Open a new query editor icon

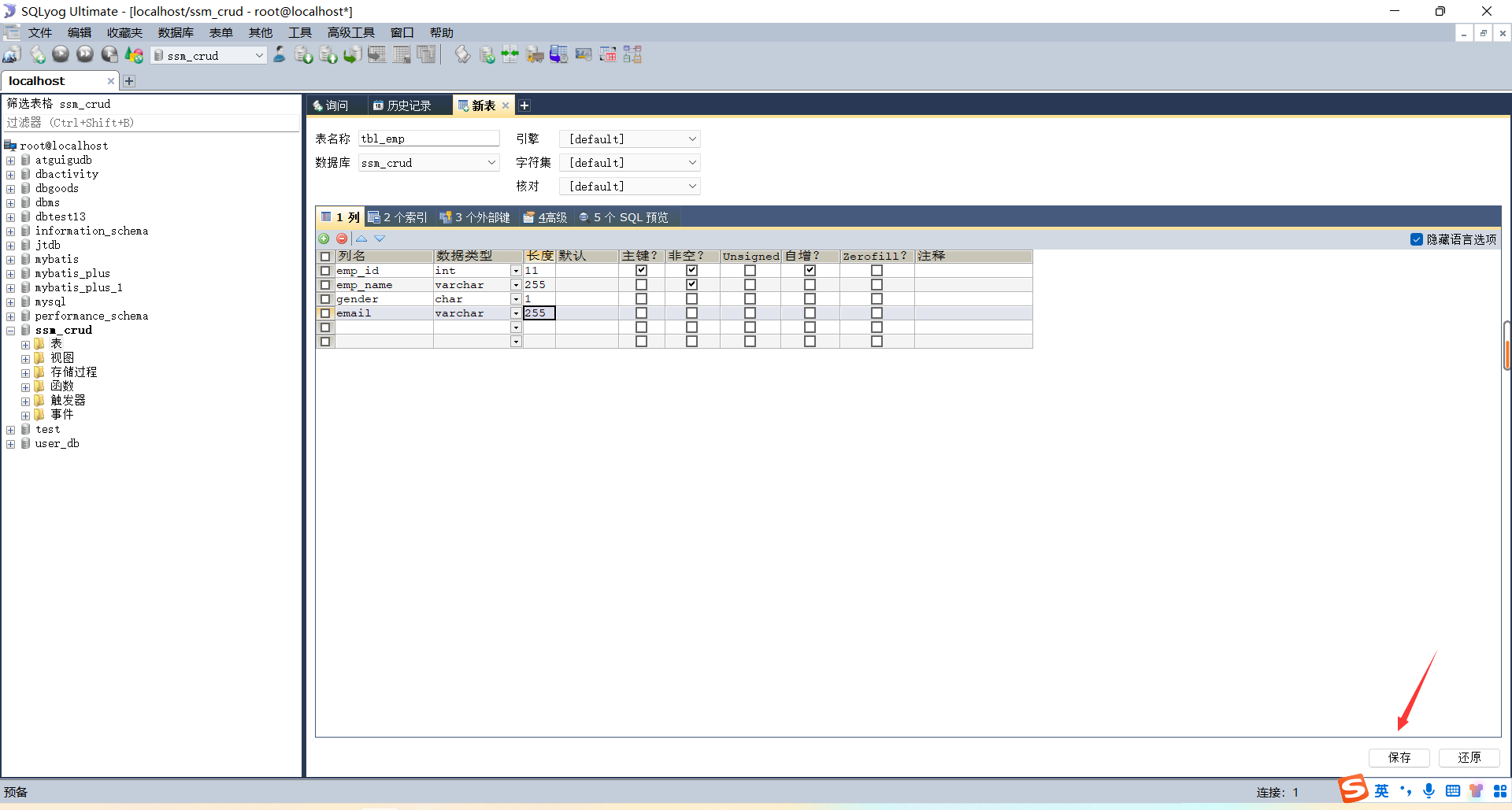tap(37, 54)
